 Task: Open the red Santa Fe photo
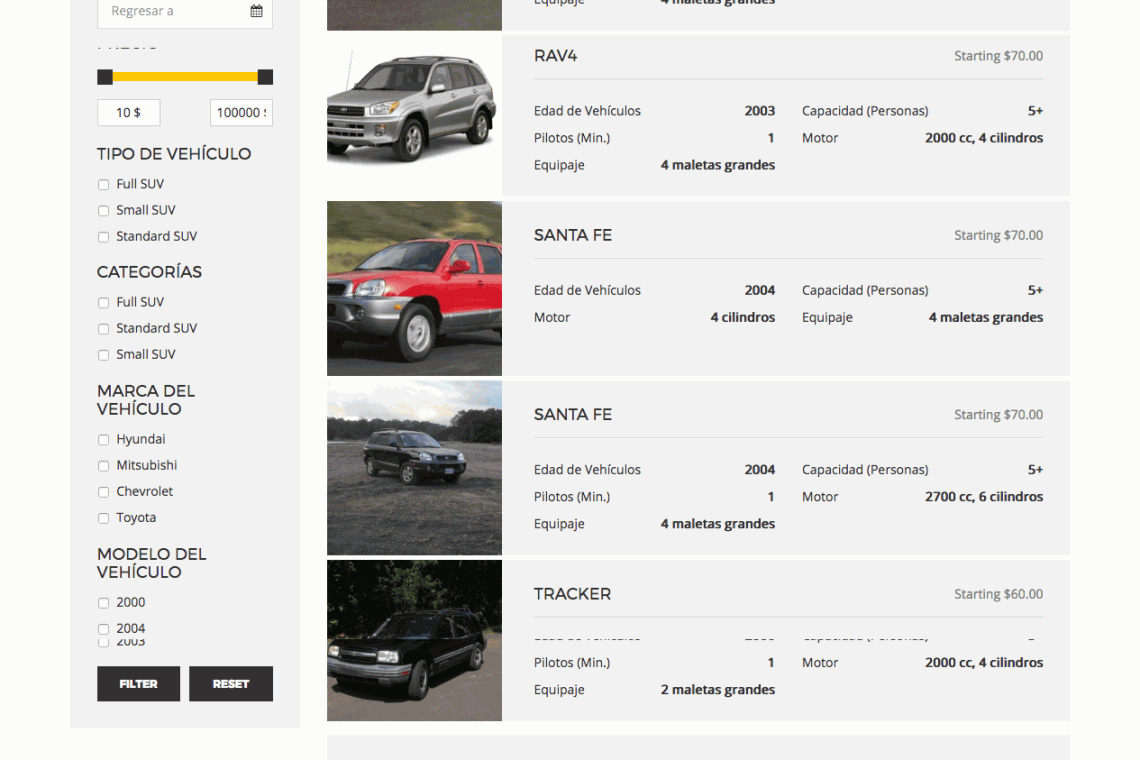[x=414, y=288]
